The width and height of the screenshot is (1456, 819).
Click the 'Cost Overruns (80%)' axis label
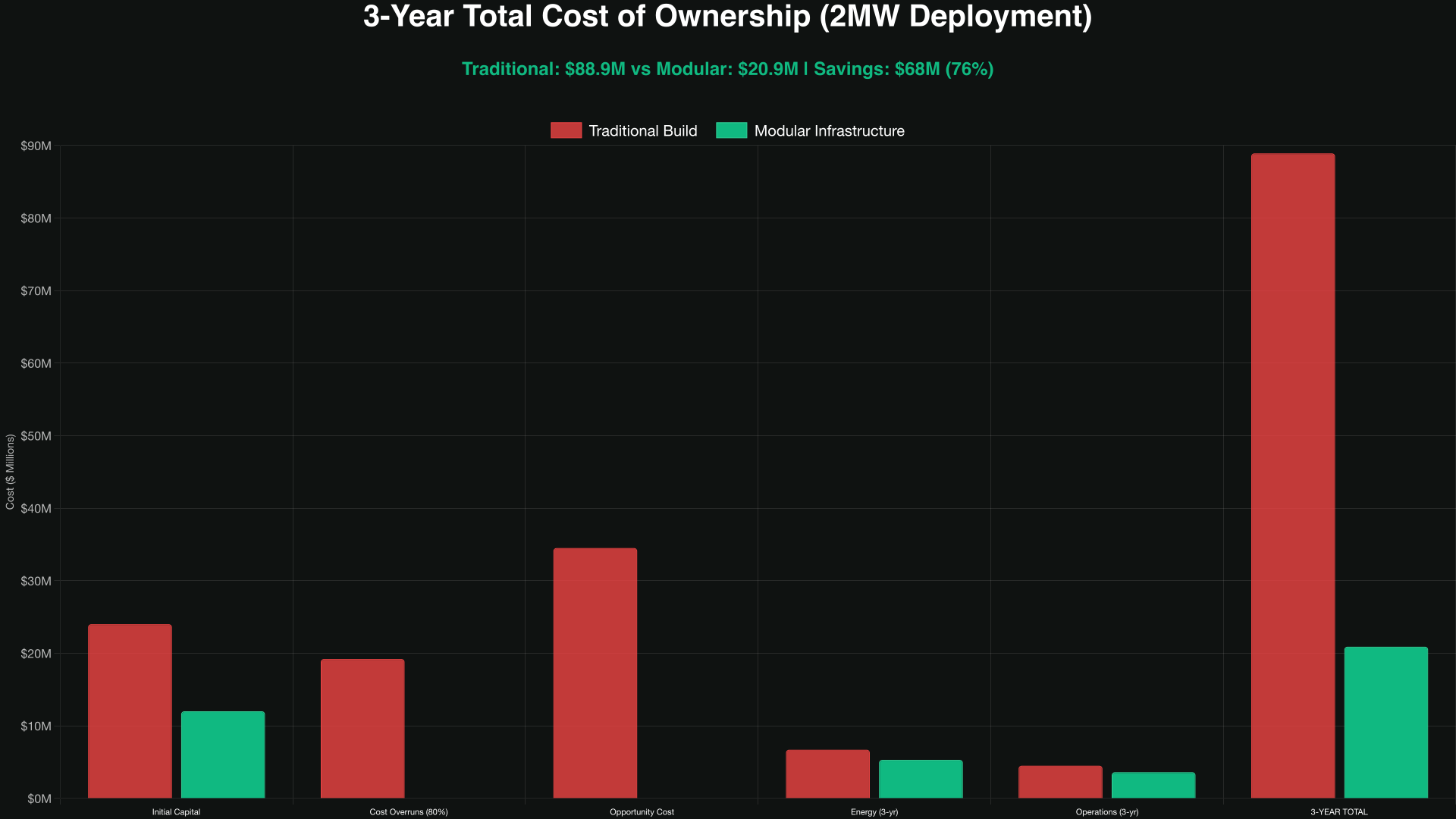point(409,812)
